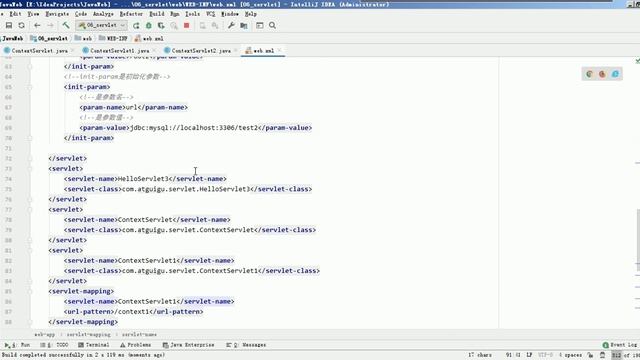Open the Terminal tool window

[x=93, y=345]
